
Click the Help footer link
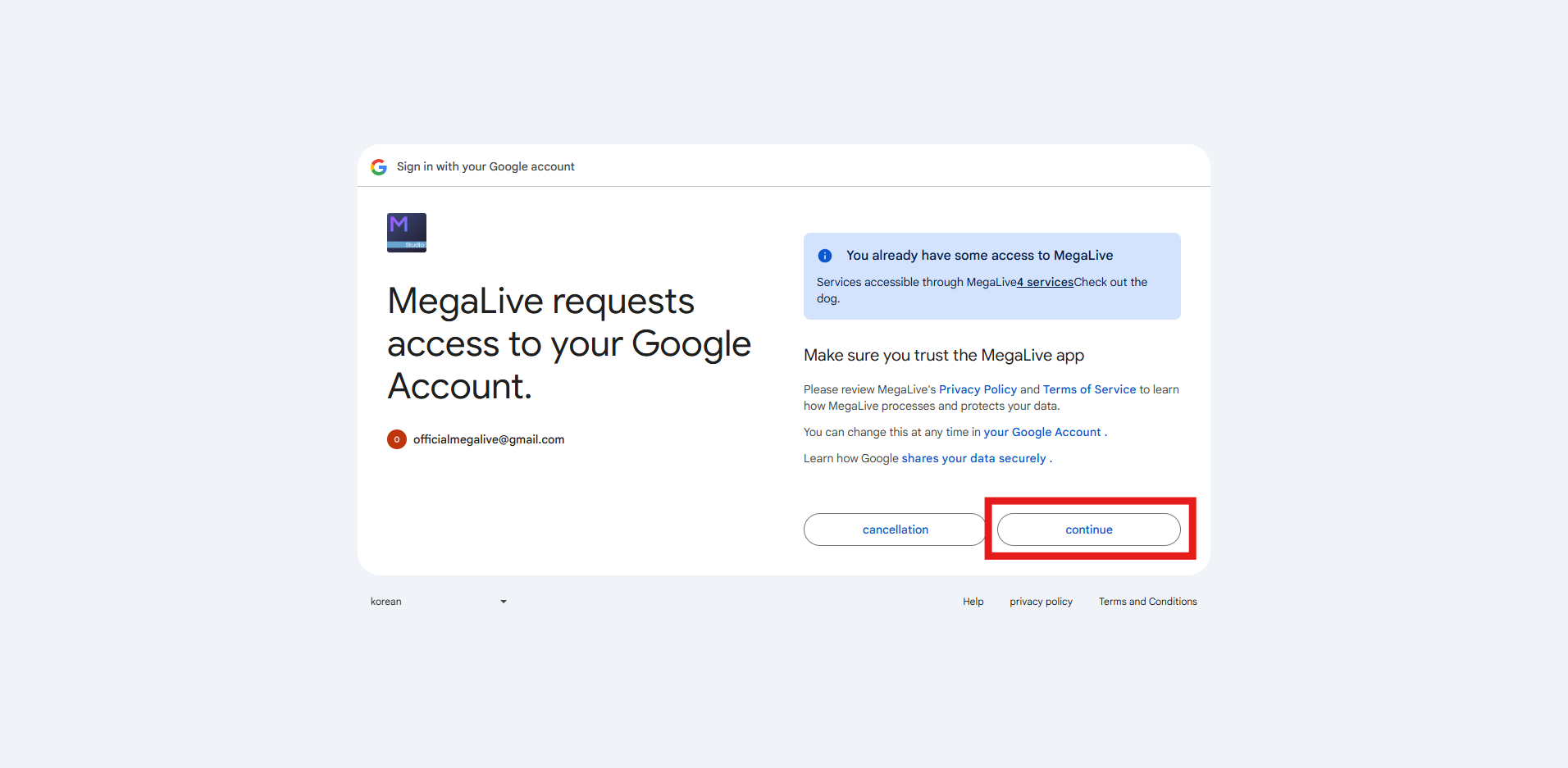pos(973,602)
